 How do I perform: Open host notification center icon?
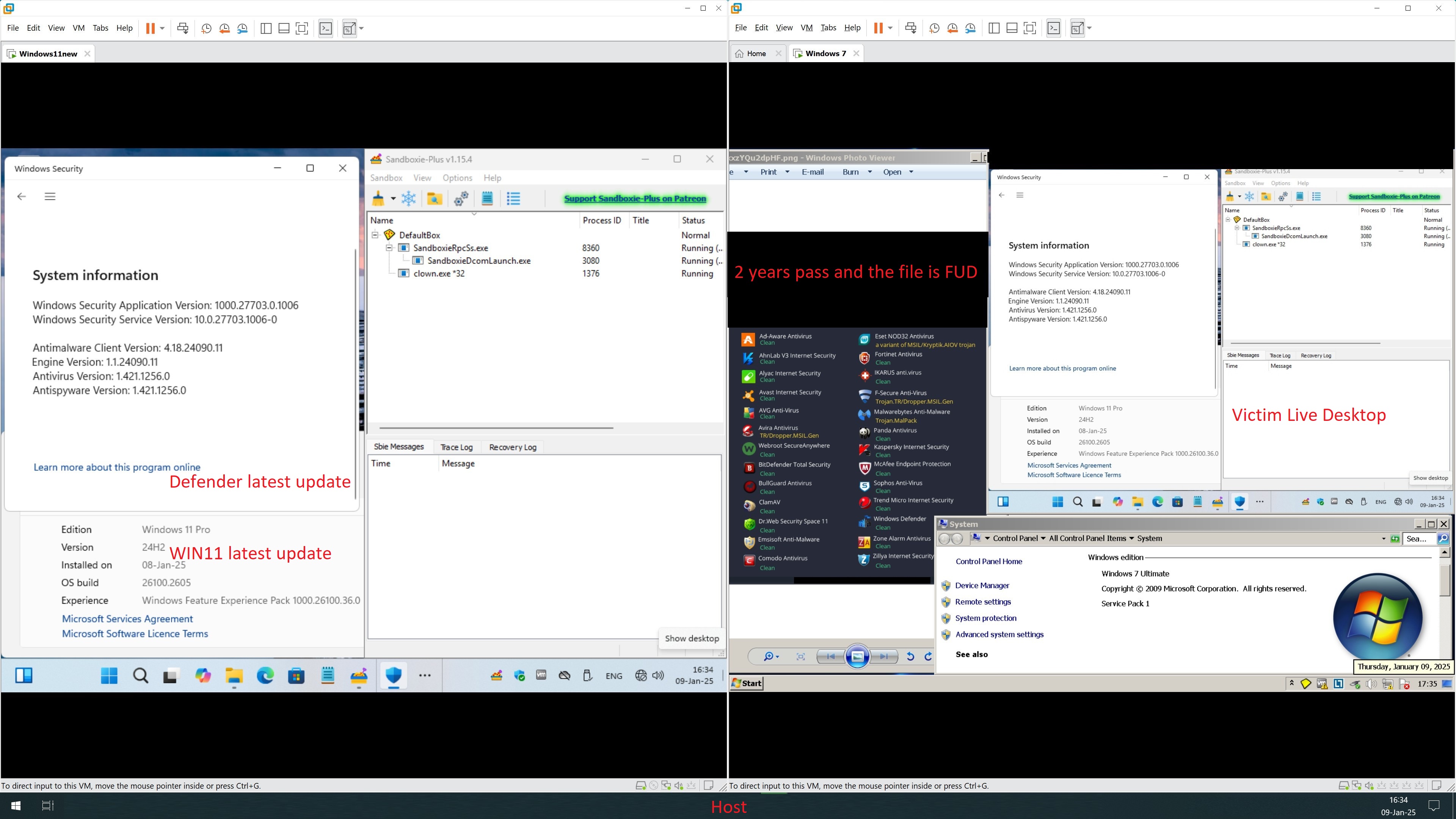tap(1434, 805)
